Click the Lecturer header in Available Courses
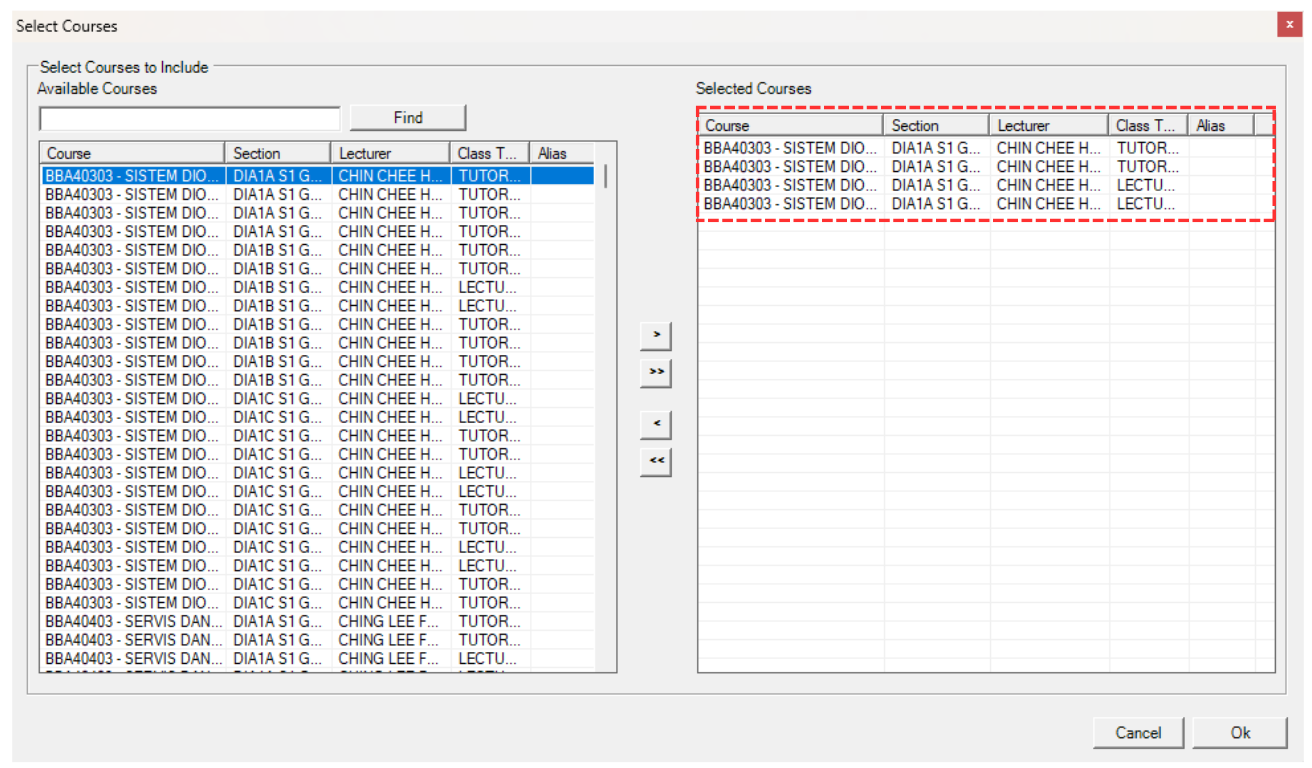This screenshot has width=1312, height=768. (390, 153)
